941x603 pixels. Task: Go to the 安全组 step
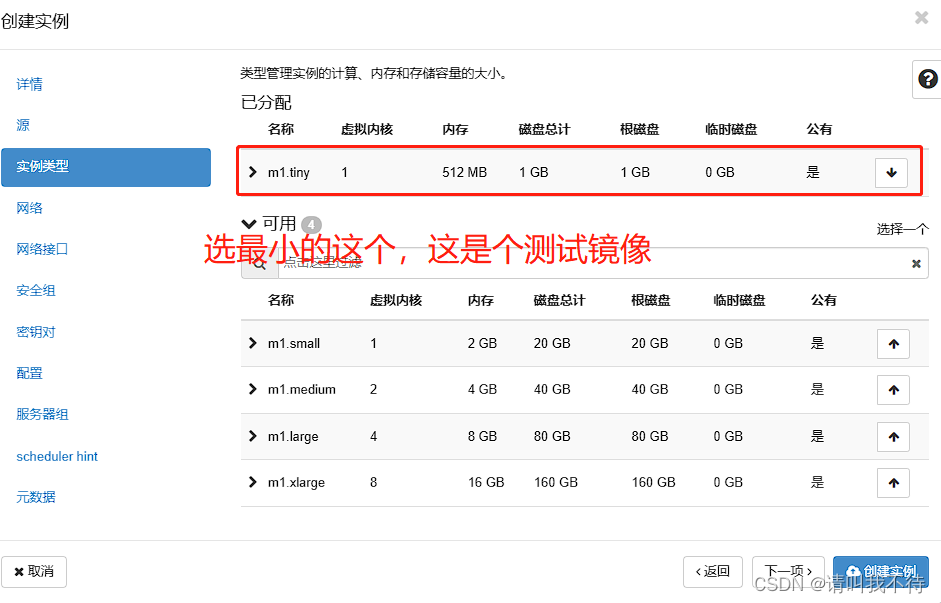(34, 290)
